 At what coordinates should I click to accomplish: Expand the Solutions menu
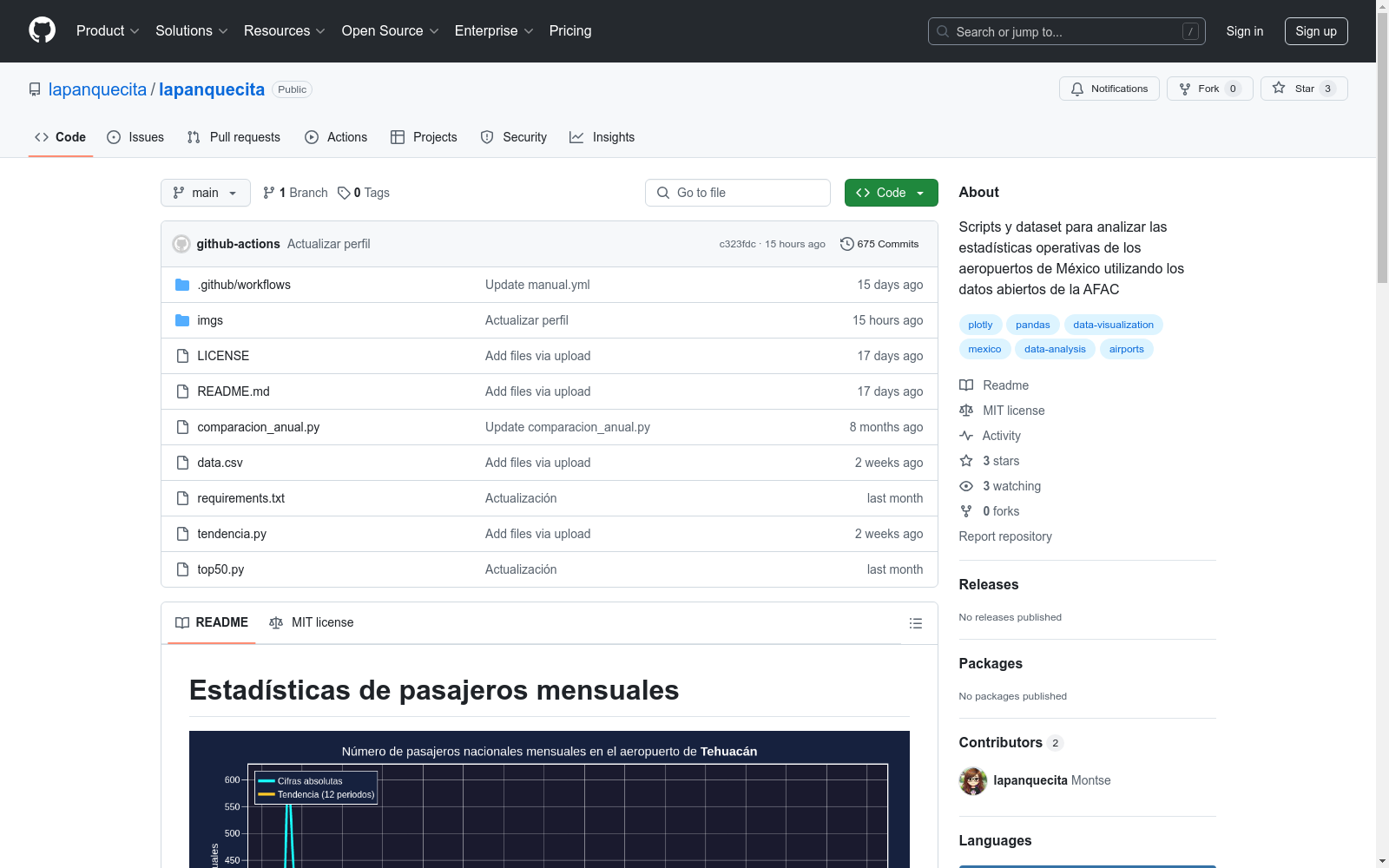tap(192, 31)
